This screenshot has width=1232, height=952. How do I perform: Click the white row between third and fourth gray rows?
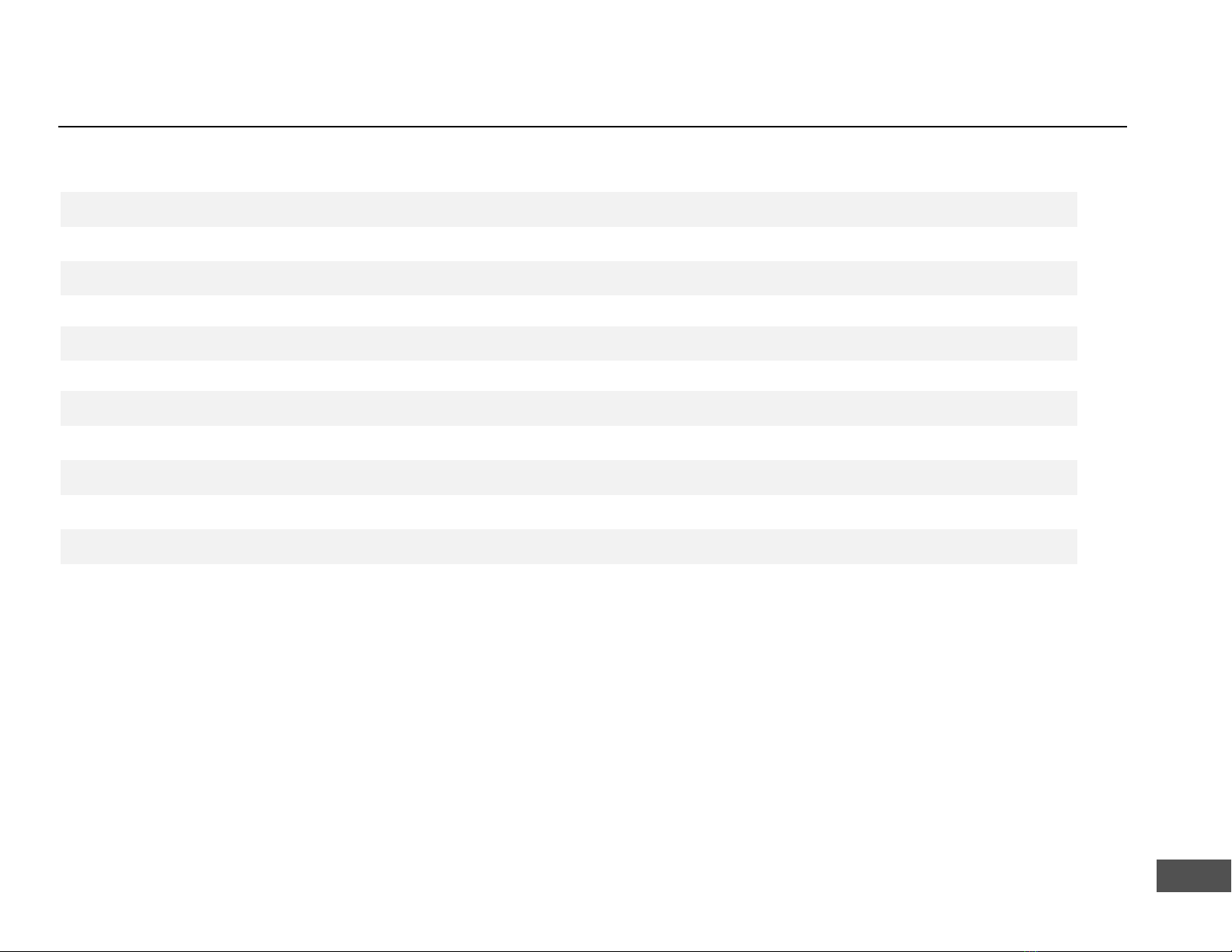[x=569, y=376]
